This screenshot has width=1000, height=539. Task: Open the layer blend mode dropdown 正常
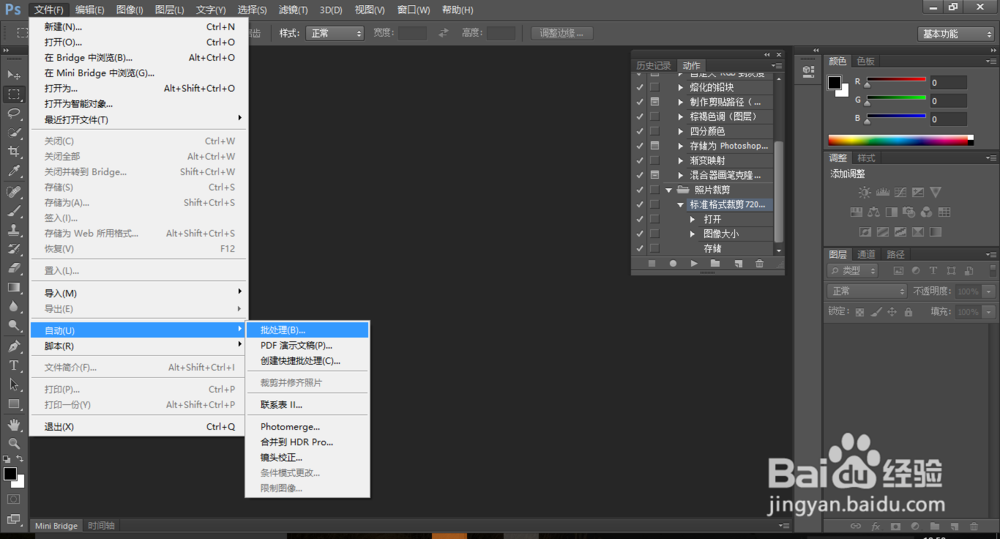[867, 291]
